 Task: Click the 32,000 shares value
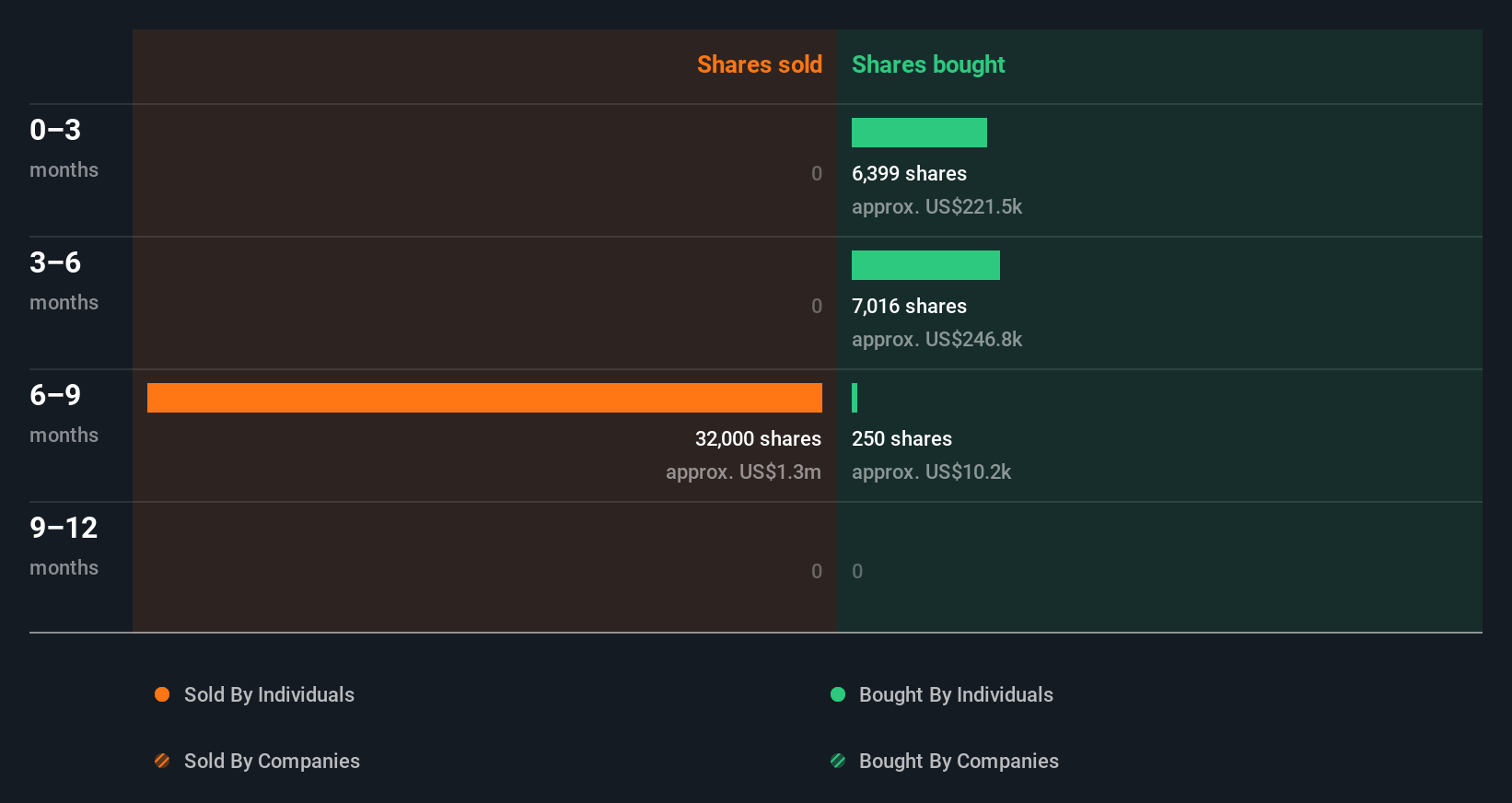[x=758, y=439]
